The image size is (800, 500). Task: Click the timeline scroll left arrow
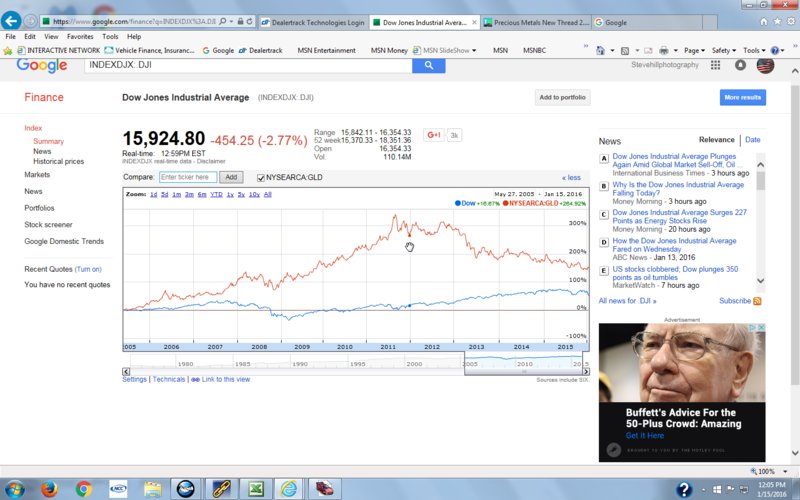tap(126, 371)
